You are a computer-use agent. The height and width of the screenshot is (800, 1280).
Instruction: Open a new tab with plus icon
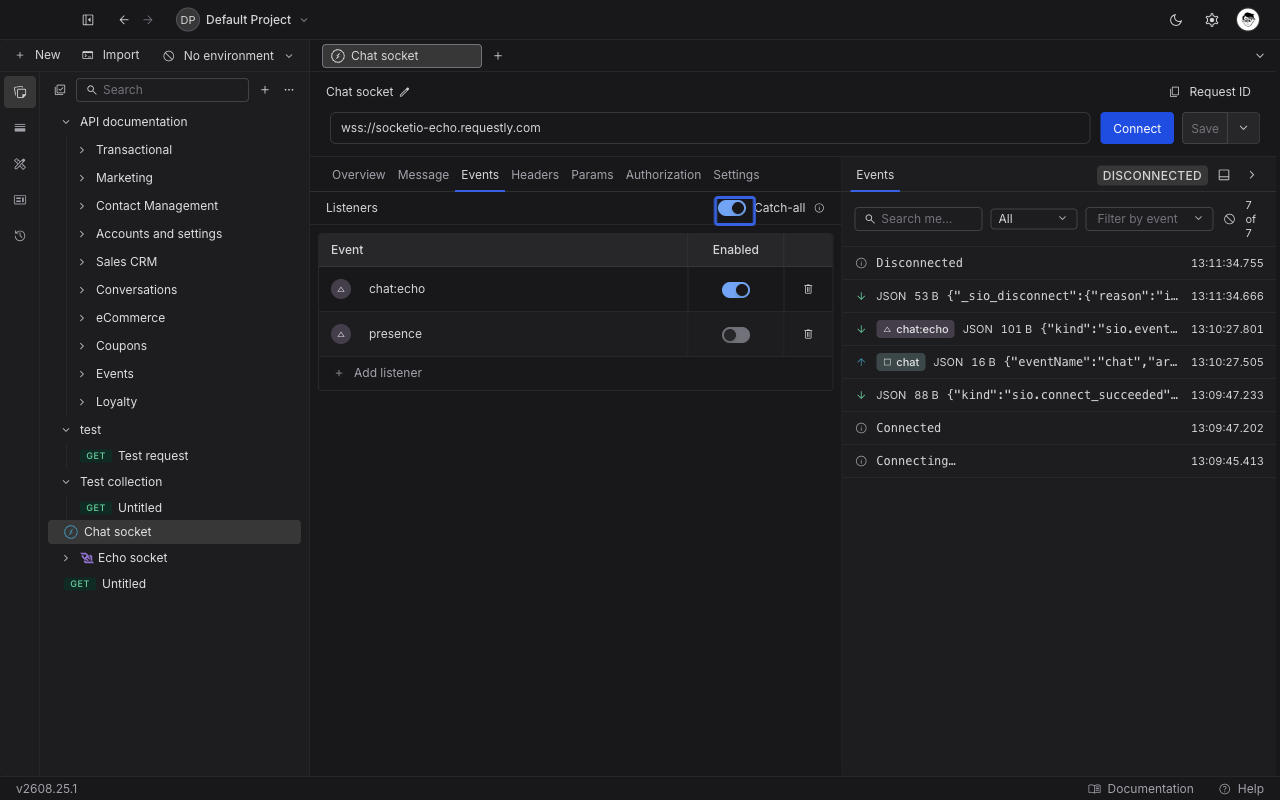[x=498, y=56]
